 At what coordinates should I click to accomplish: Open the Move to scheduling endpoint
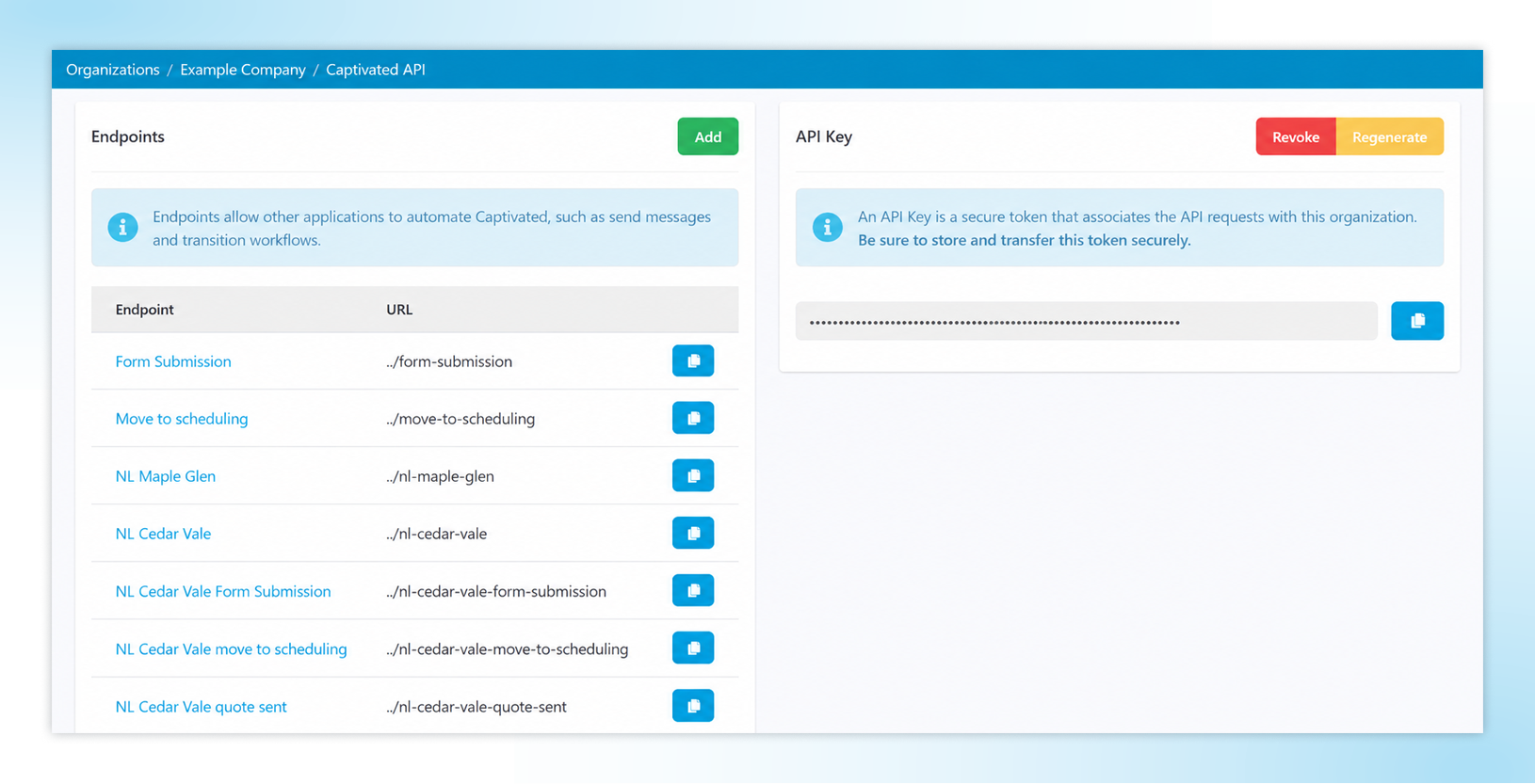point(182,419)
